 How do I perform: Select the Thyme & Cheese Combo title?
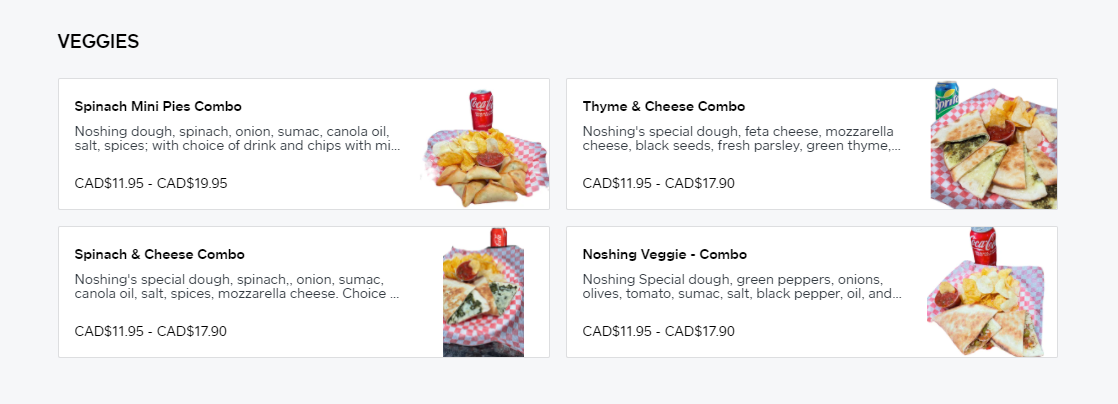[663, 107]
